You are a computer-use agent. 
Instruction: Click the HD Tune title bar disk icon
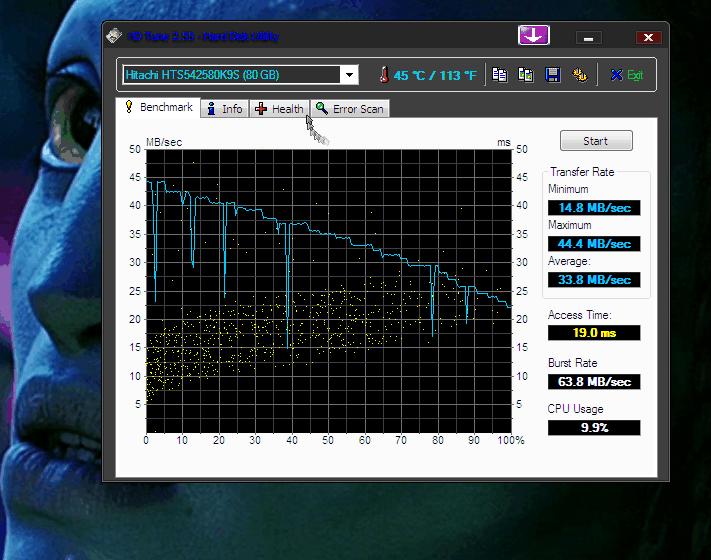coord(114,36)
